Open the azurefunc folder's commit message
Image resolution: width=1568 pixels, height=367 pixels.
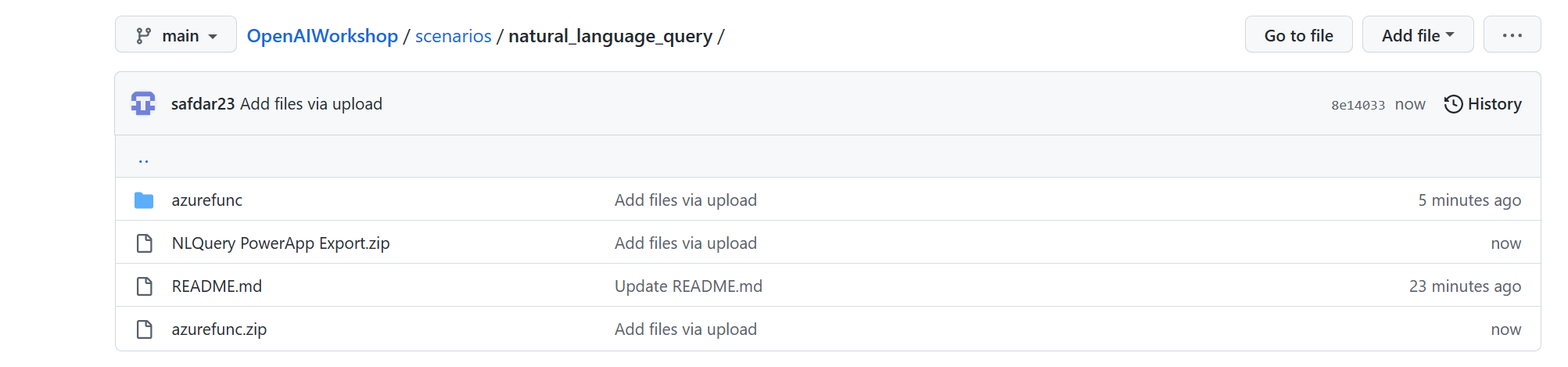(686, 200)
